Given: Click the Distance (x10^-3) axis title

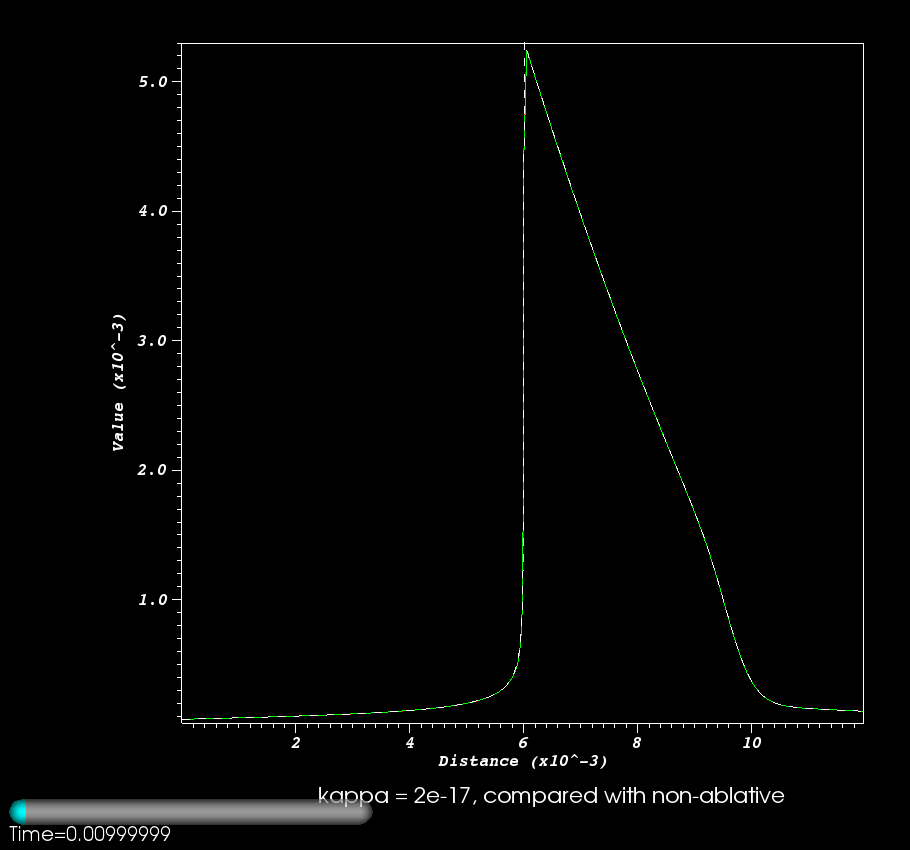Looking at the screenshot, I should [523, 761].
